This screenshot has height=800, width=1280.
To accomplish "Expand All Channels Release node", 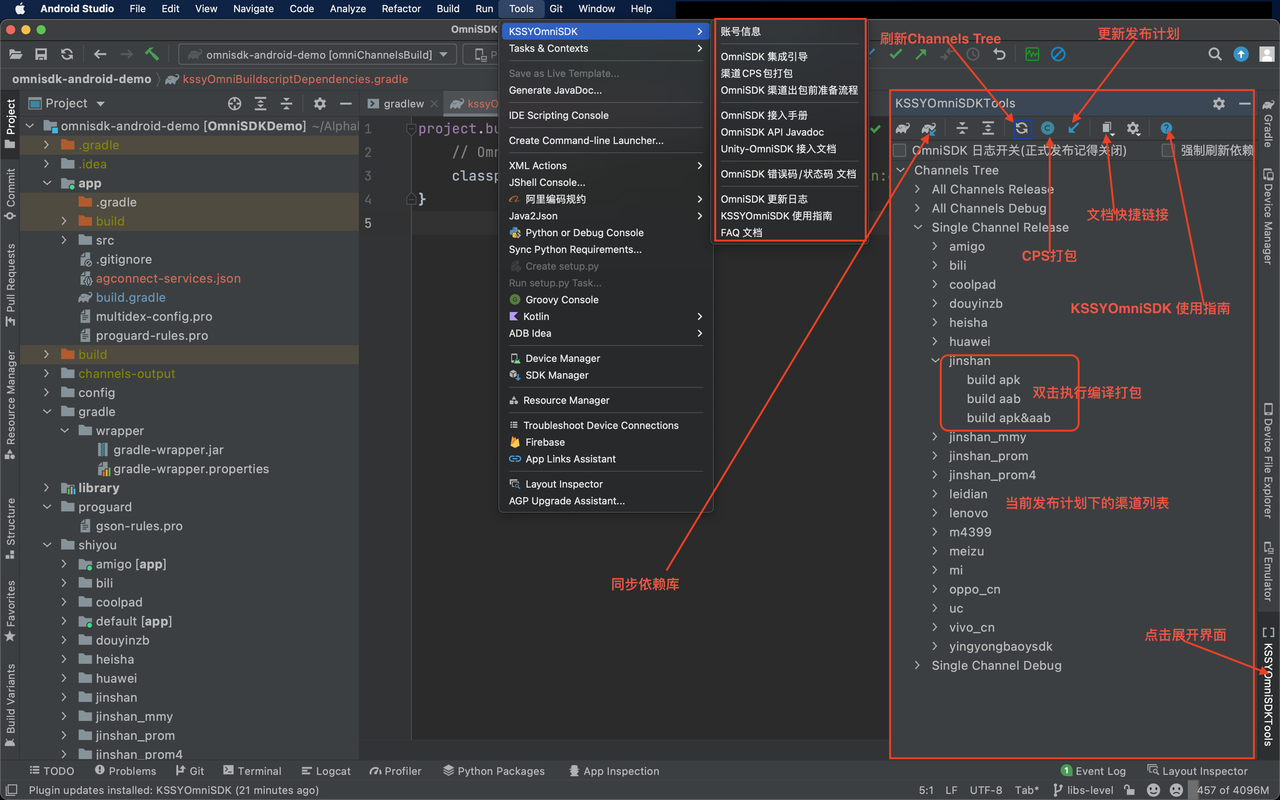I will coord(918,189).
